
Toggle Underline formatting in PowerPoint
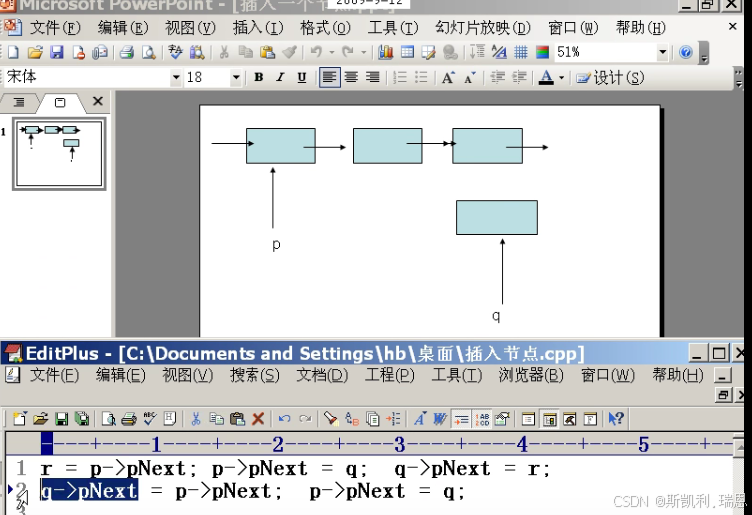point(302,77)
